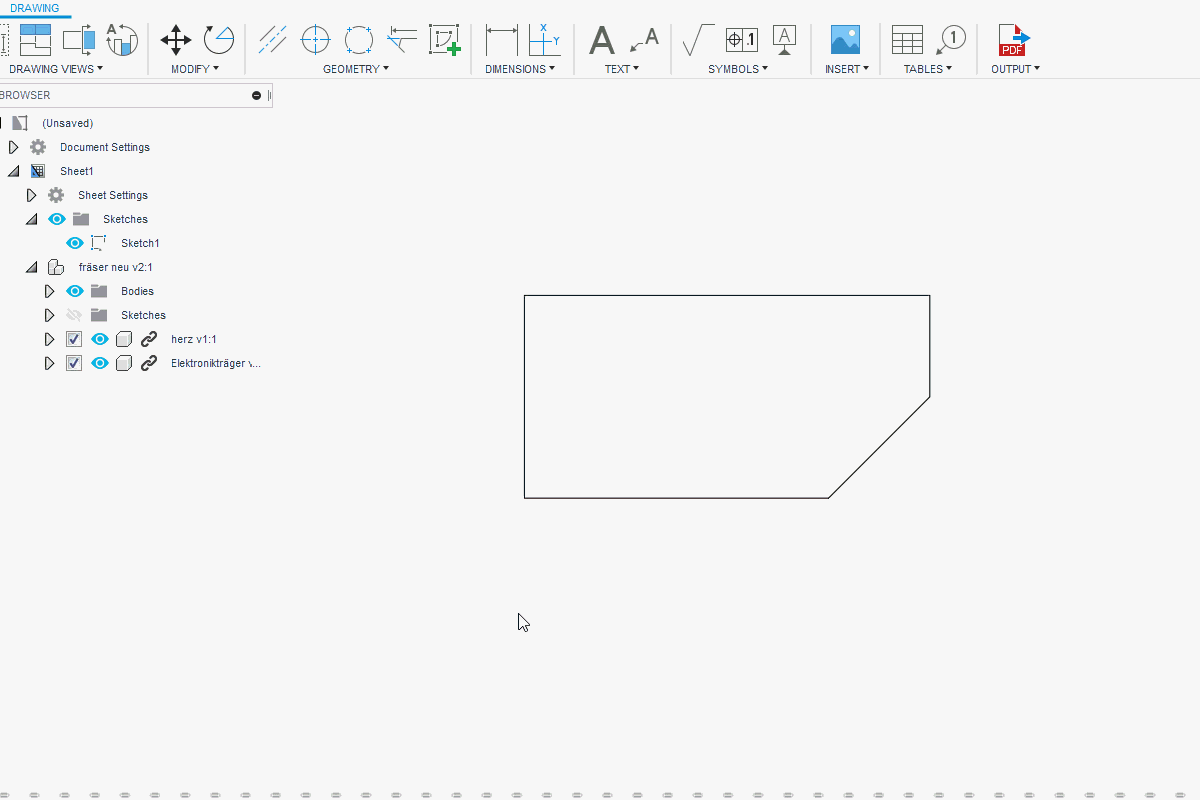Hide the Sketch1 visibility eye
The height and width of the screenshot is (800, 1200).
click(74, 242)
